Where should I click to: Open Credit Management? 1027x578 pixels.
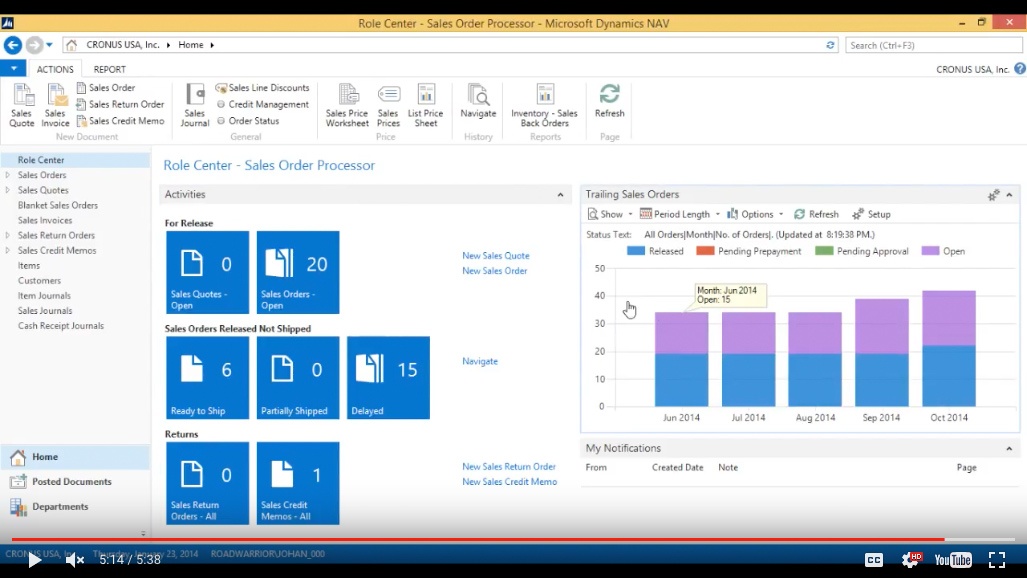tap(262, 104)
